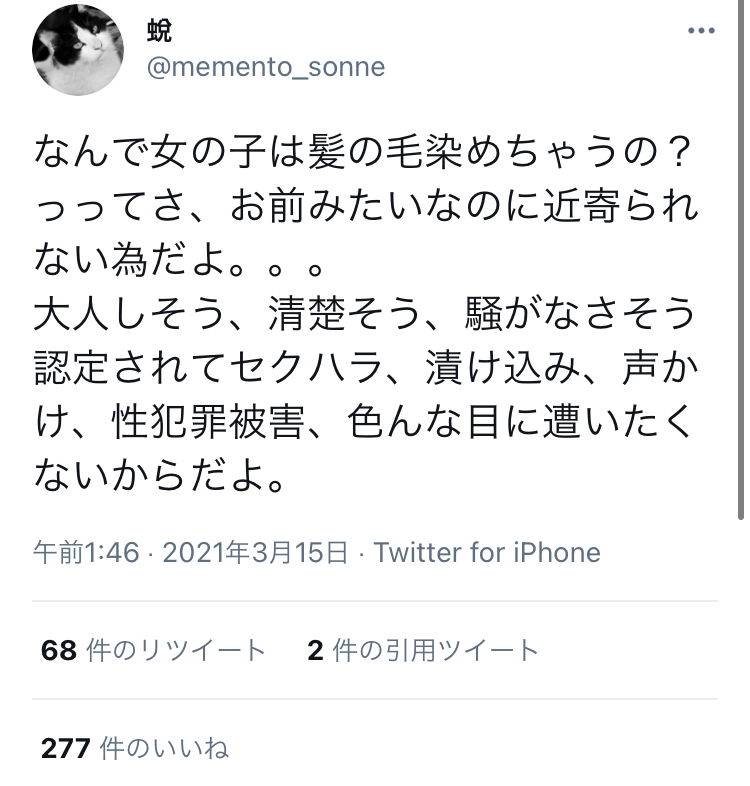
Task: Click the tweet's last line ないからだよ。
Action: (x=159, y=476)
